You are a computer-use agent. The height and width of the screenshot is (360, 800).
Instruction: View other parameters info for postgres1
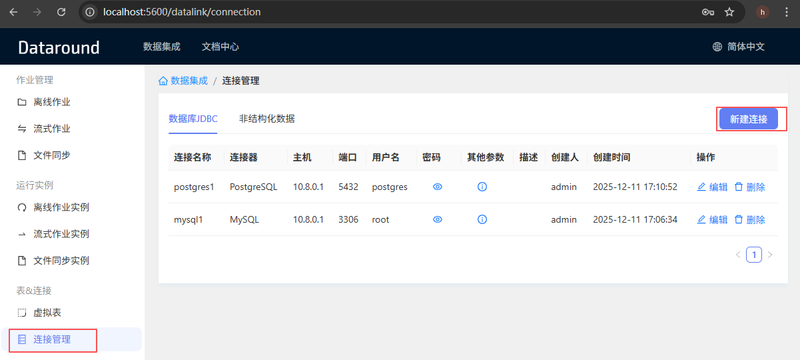click(482, 187)
